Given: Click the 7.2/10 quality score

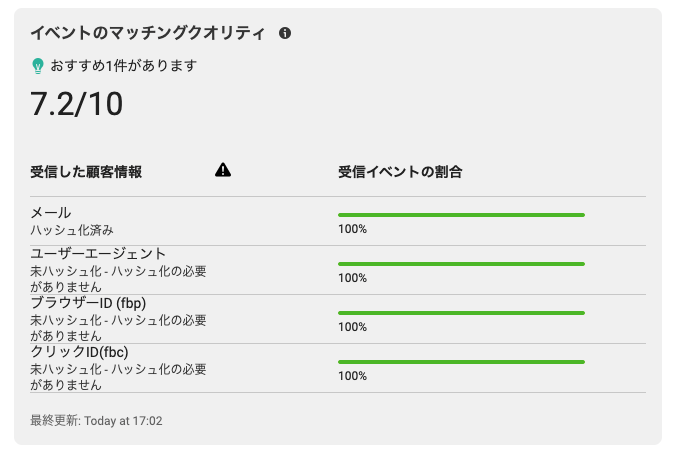Looking at the screenshot, I should 77,104.
